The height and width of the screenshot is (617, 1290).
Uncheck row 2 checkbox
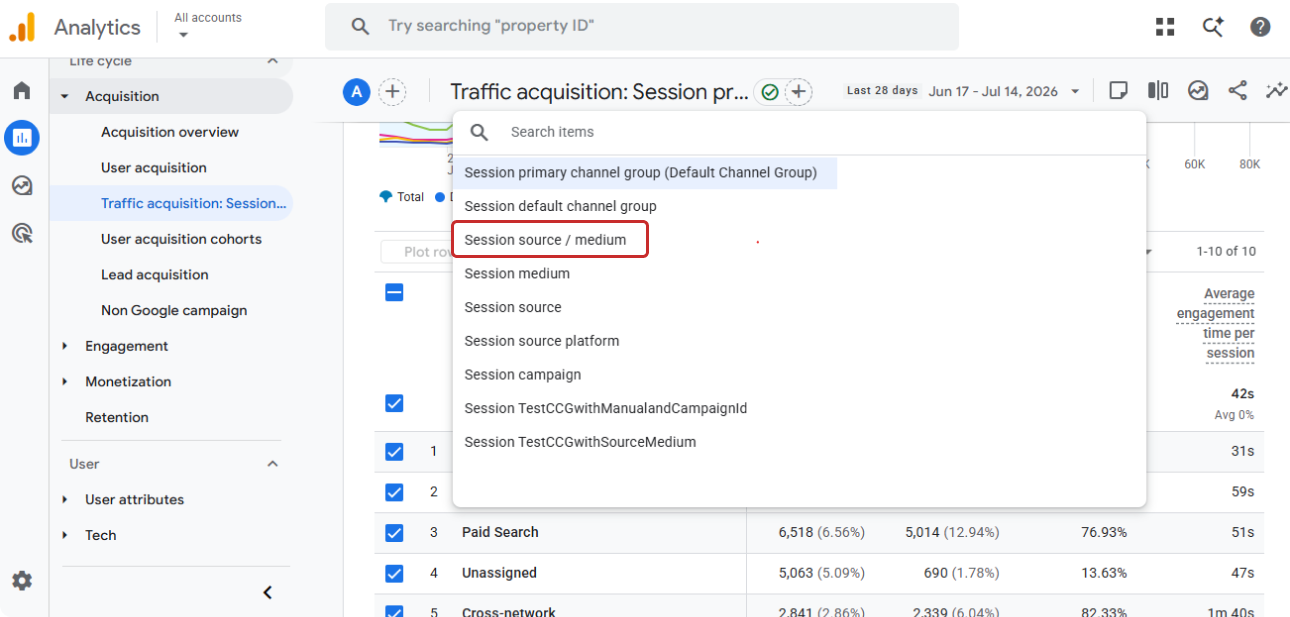coord(394,492)
